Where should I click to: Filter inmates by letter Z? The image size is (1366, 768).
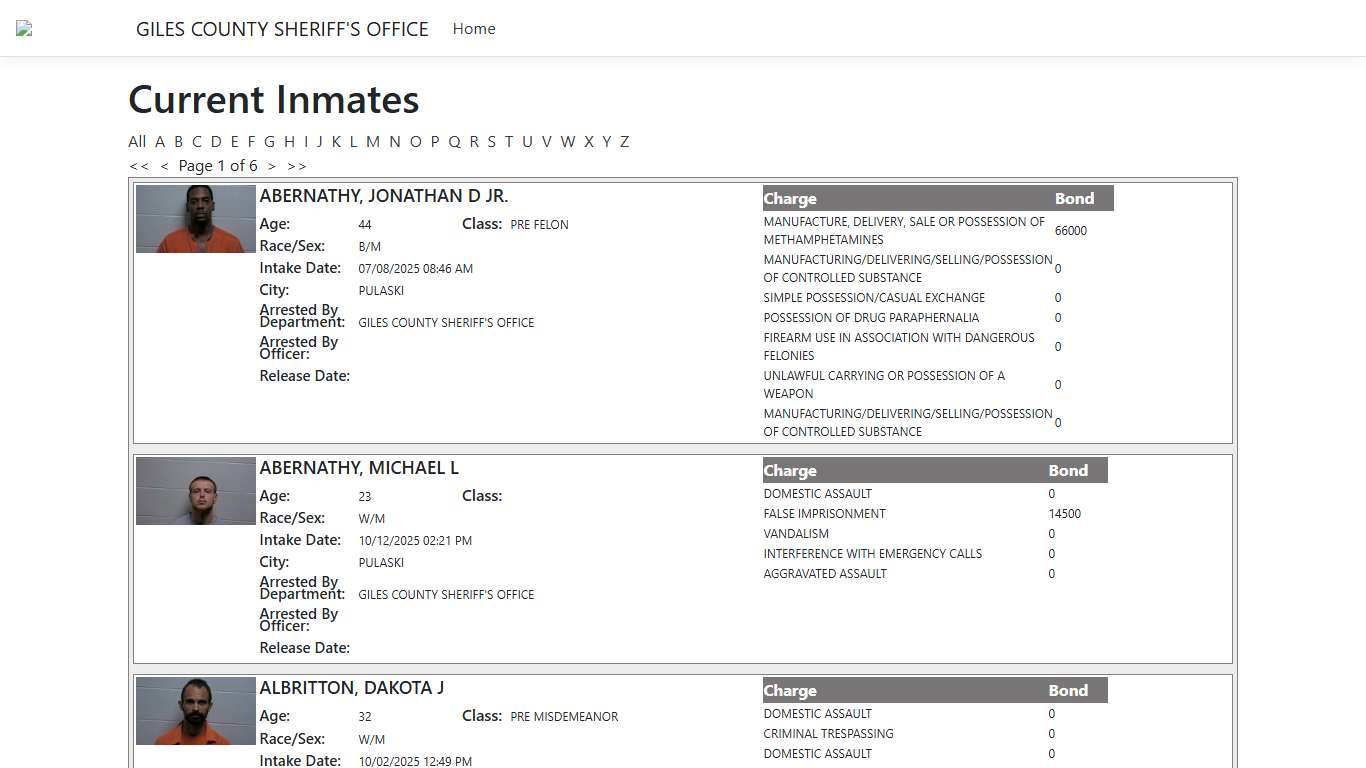pyautogui.click(x=625, y=141)
